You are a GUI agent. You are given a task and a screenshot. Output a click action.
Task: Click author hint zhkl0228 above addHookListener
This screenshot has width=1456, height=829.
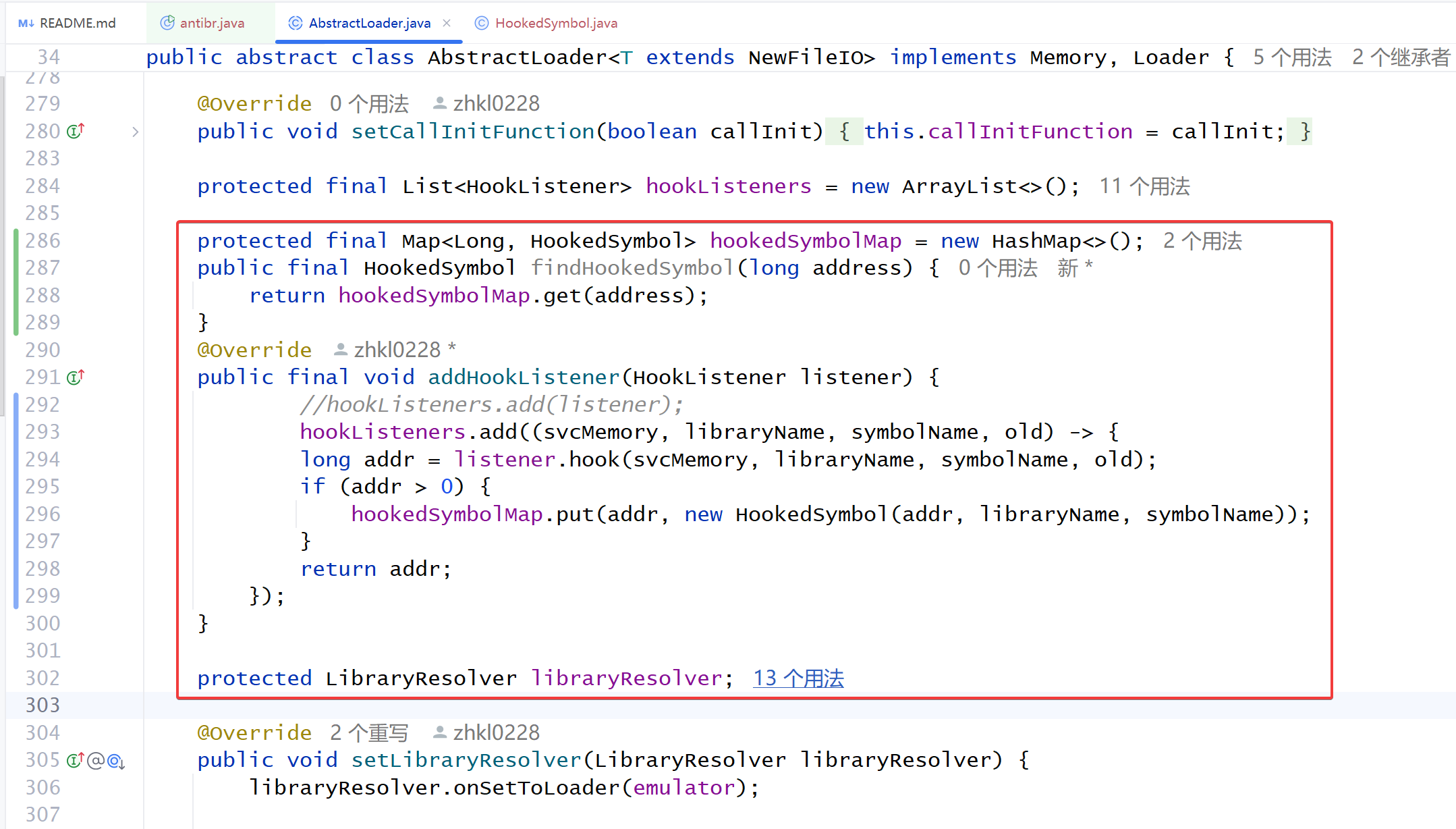click(x=396, y=350)
